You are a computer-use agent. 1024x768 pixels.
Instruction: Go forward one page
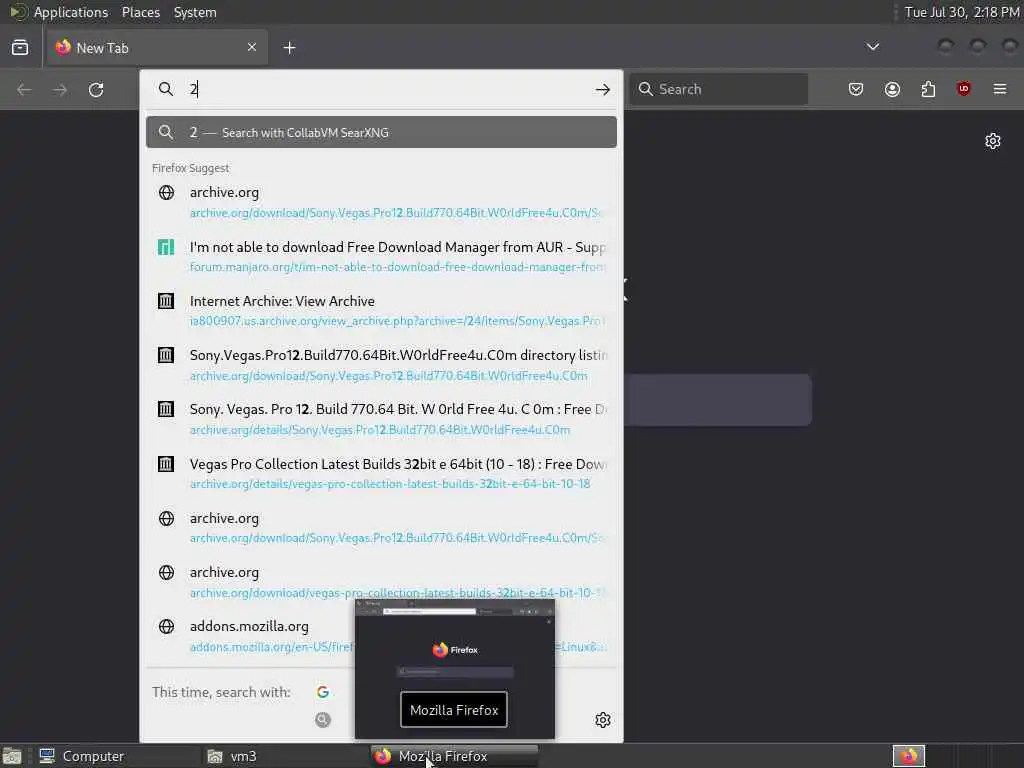click(x=60, y=89)
